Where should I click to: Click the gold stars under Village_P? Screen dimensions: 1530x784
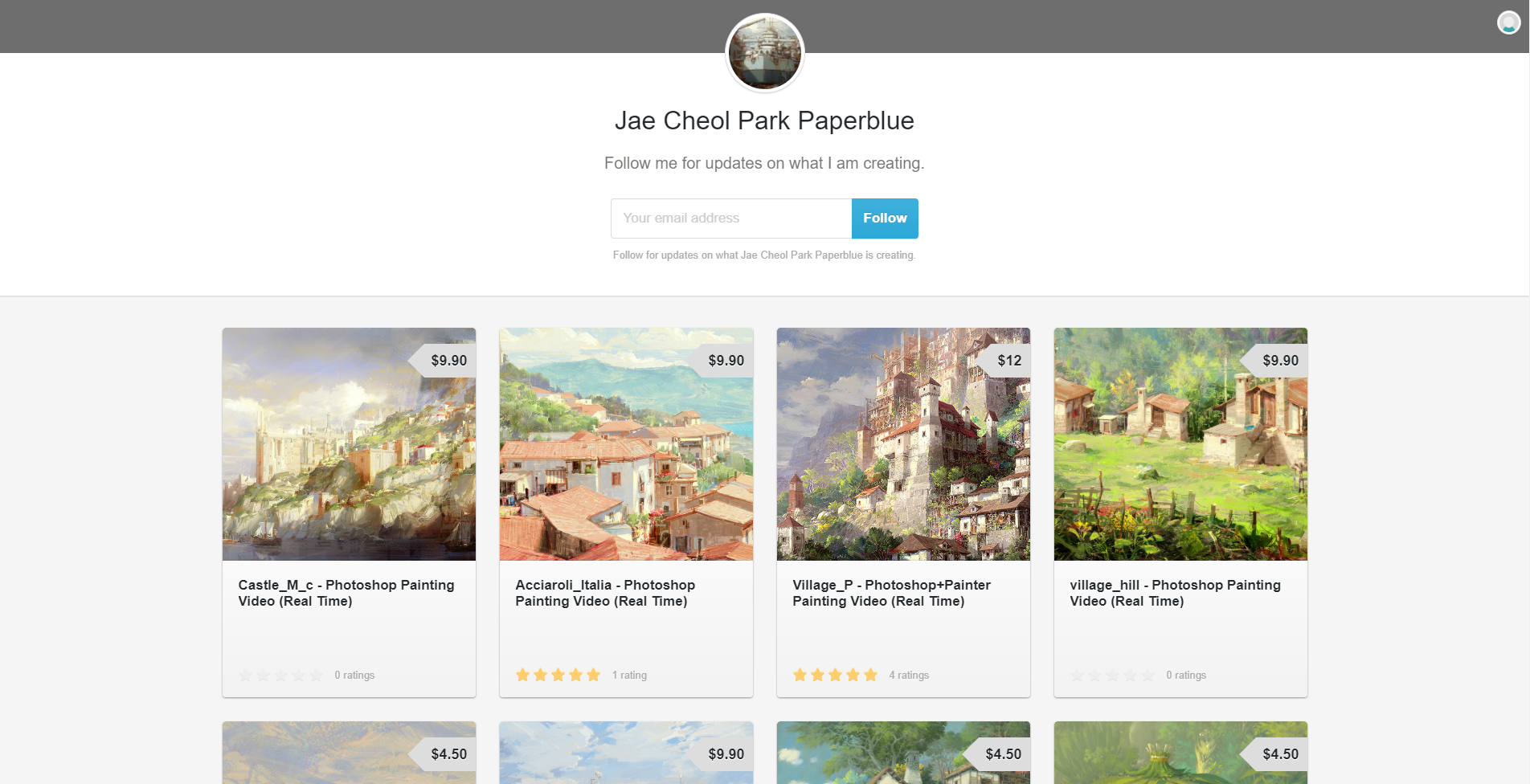(x=835, y=675)
